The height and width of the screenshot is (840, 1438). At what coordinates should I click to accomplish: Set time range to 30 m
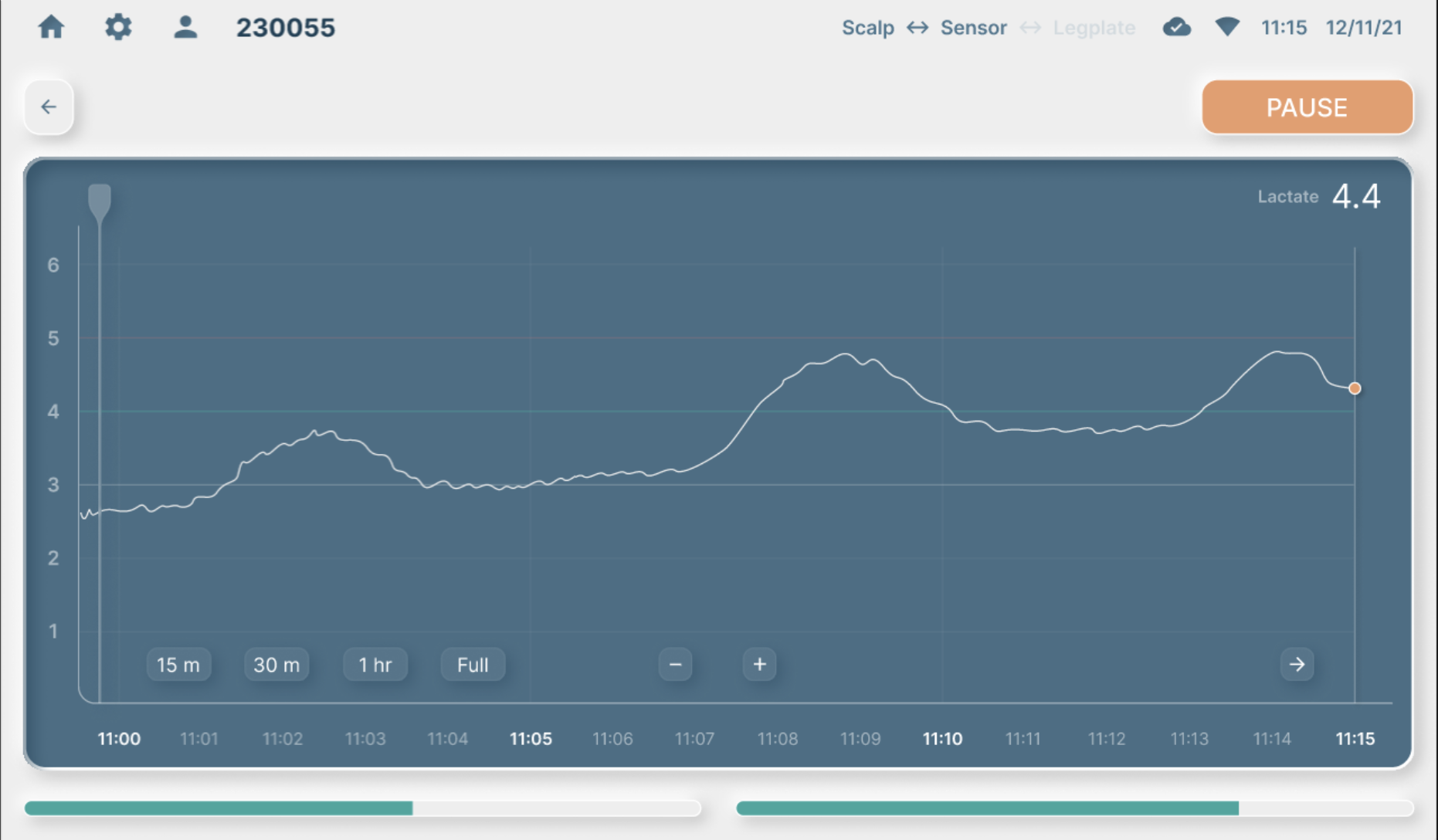click(x=276, y=665)
